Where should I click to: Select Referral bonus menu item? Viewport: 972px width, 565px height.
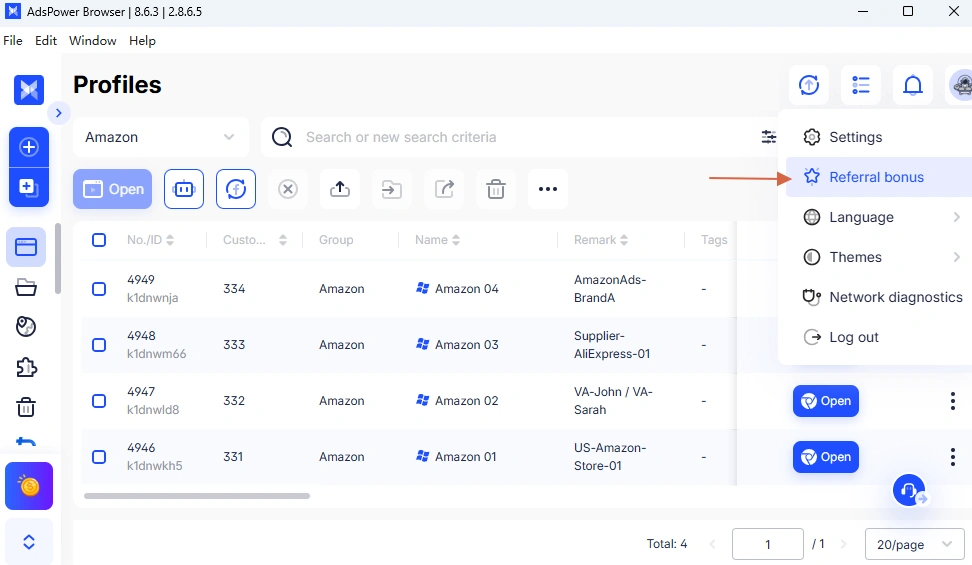(879, 177)
